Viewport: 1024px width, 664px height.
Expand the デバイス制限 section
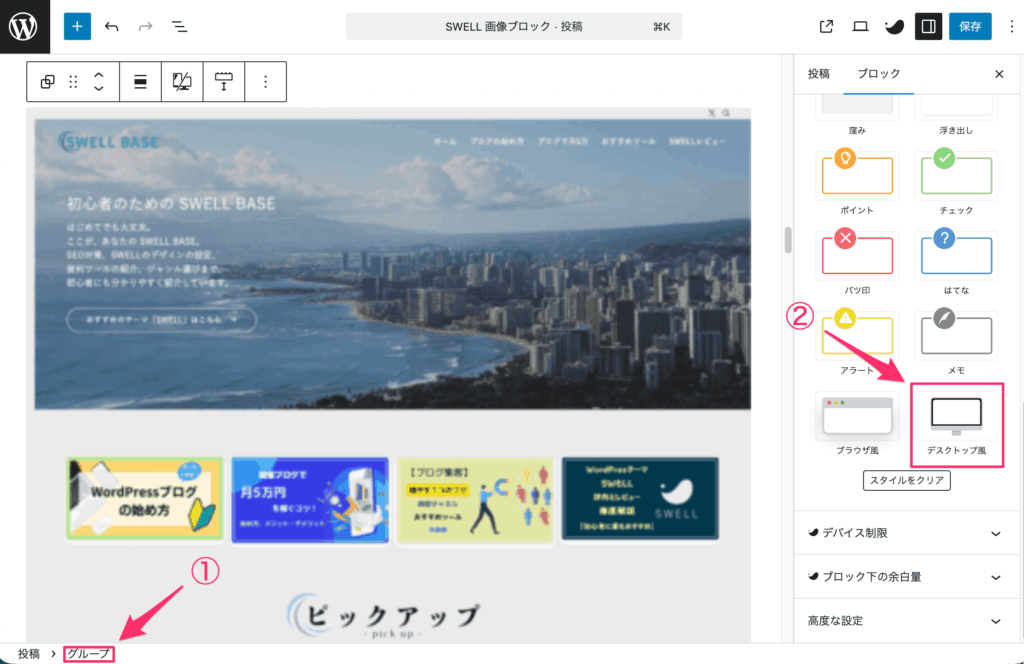coord(906,533)
